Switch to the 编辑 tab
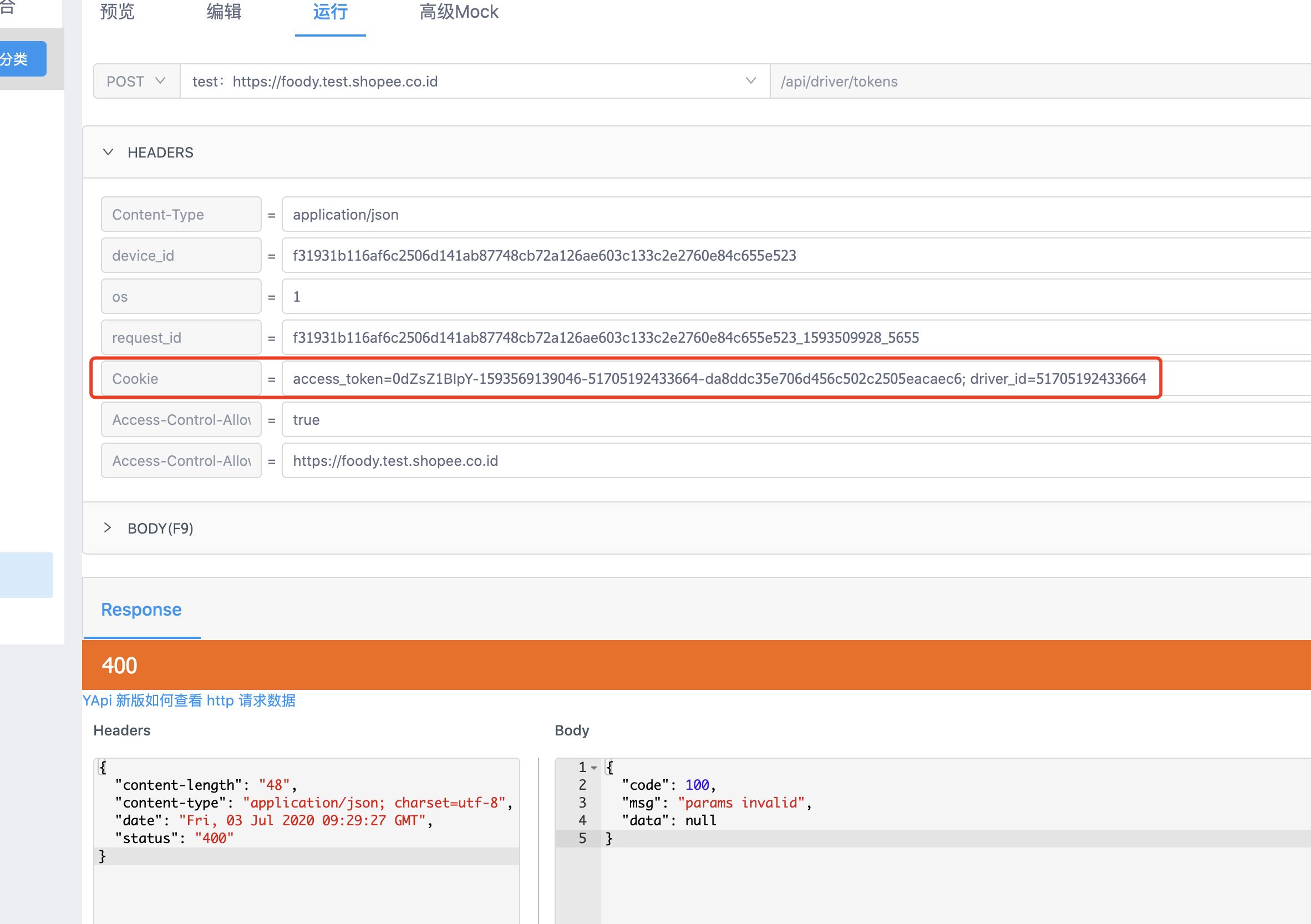Screen dimensions: 1311x924 click(x=224, y=12)
